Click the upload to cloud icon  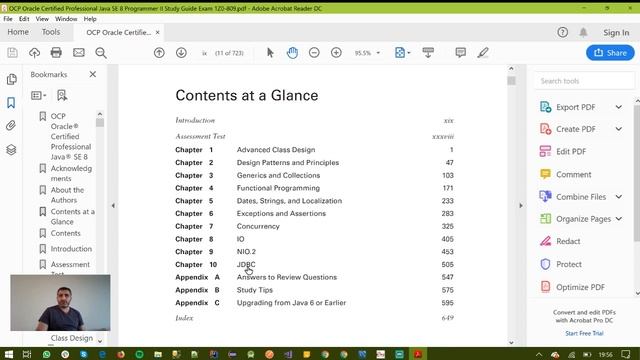[x=34, y=53]
